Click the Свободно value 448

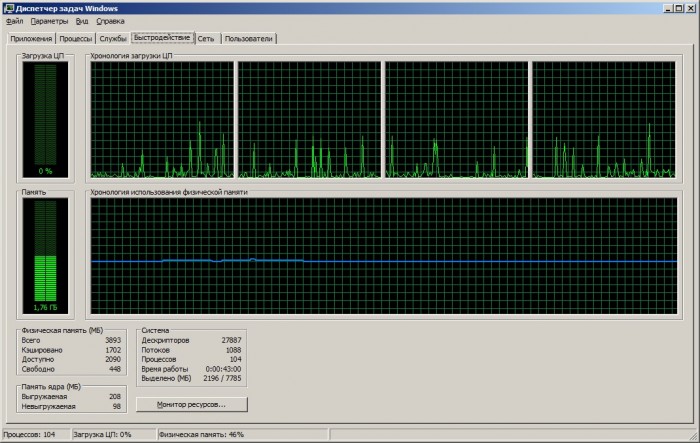115,369
